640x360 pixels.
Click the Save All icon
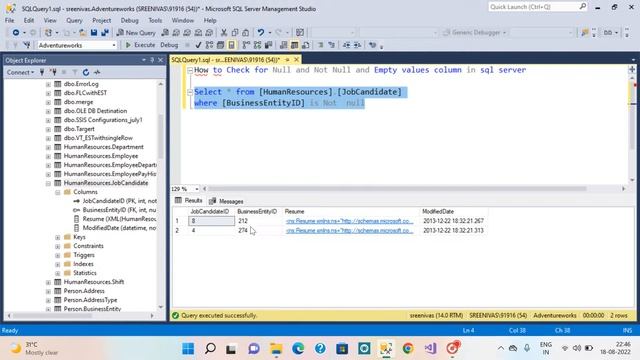(x=105, y=33)
